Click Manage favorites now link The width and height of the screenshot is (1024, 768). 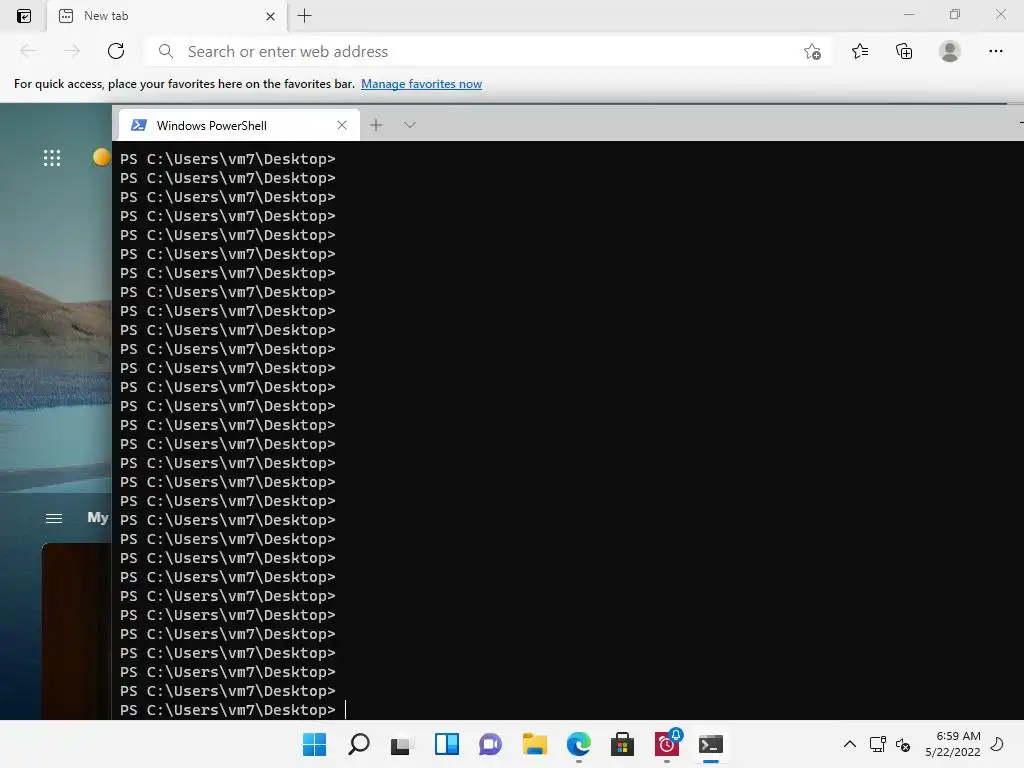click(x=421, y=84)
